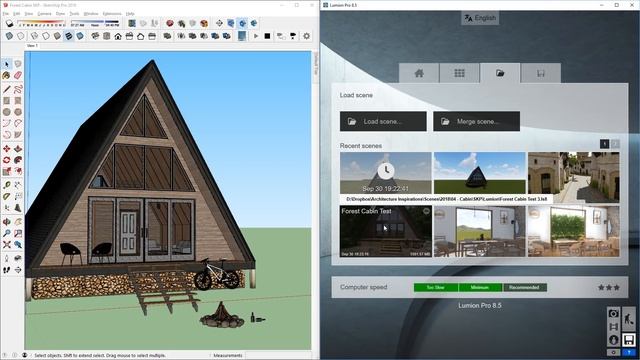Adjust the shadow time slider in SketchUp
The height and width of the screenshot is (360, 640).
coord(94,23)
